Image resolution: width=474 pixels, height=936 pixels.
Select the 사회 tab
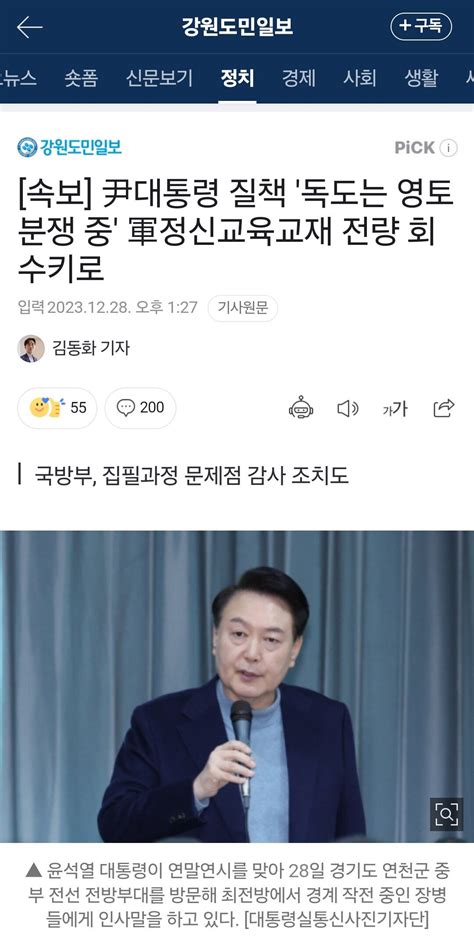[360, 78]
